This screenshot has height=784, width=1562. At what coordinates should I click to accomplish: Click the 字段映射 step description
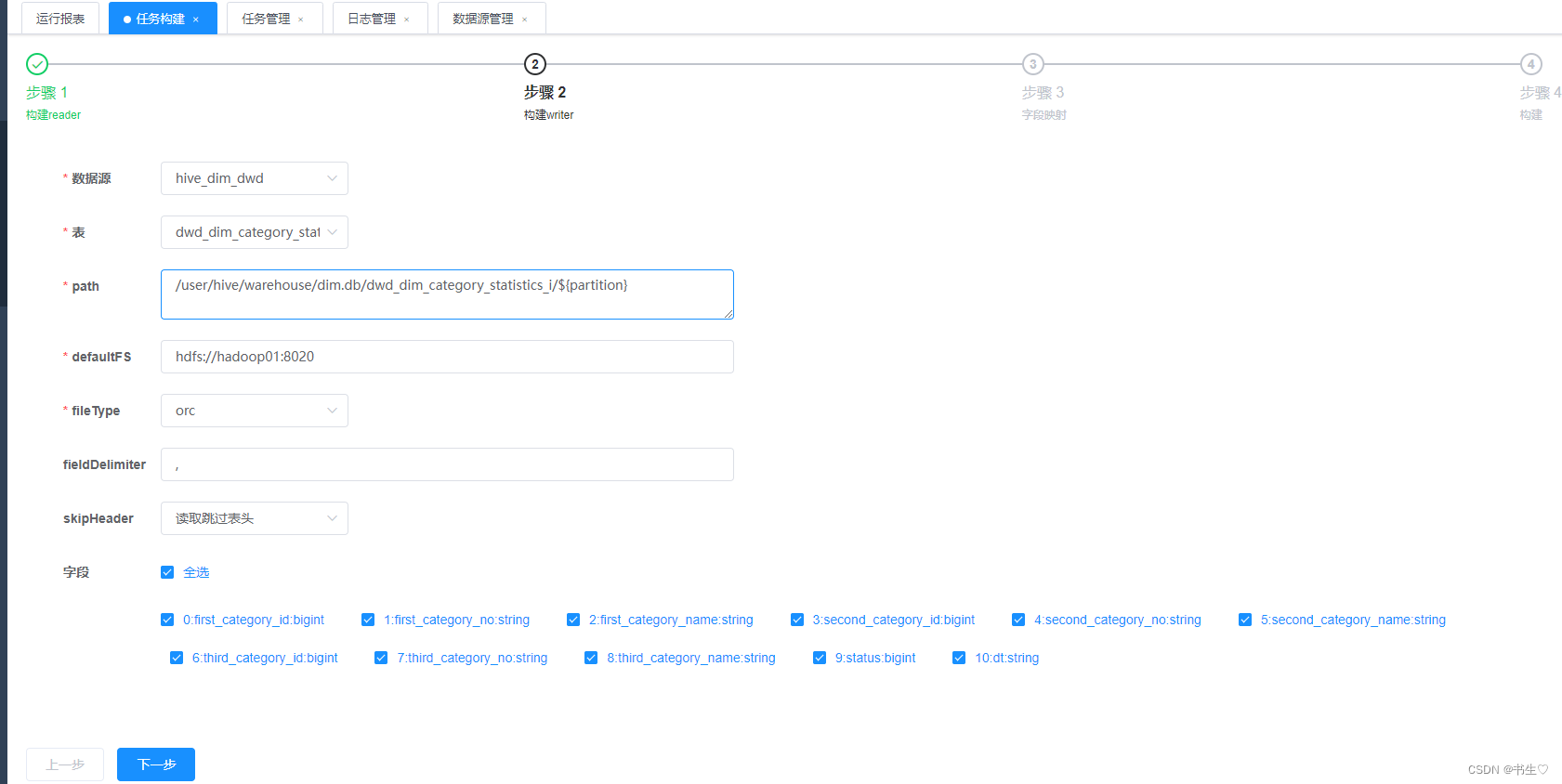point(1044,115)
